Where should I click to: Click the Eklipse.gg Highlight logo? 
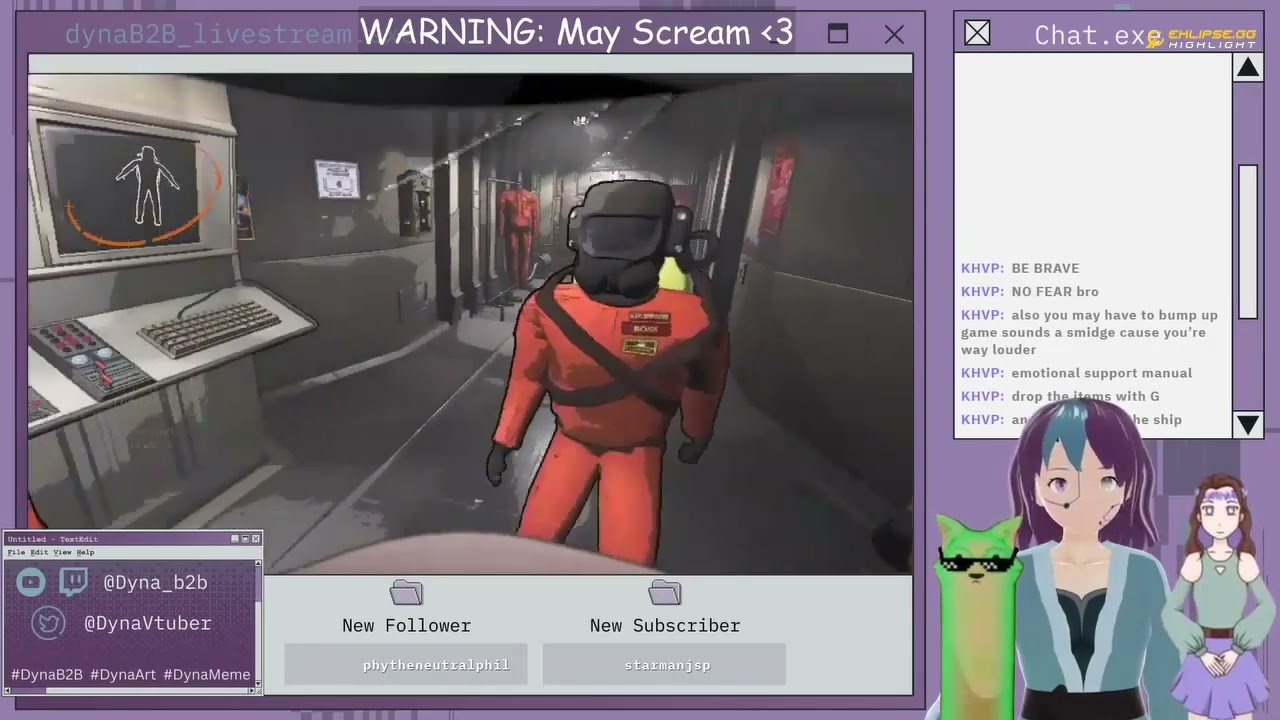(1200, 38)
